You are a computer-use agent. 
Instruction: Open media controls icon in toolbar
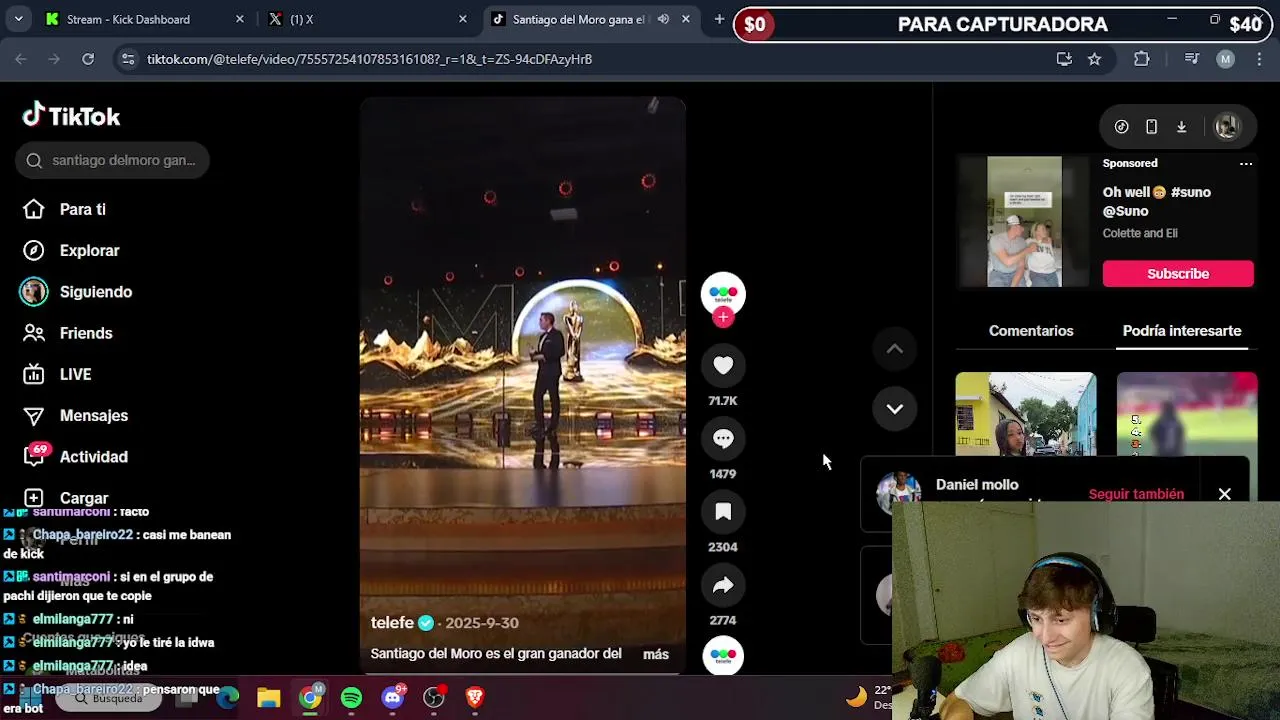[1191, 59]
